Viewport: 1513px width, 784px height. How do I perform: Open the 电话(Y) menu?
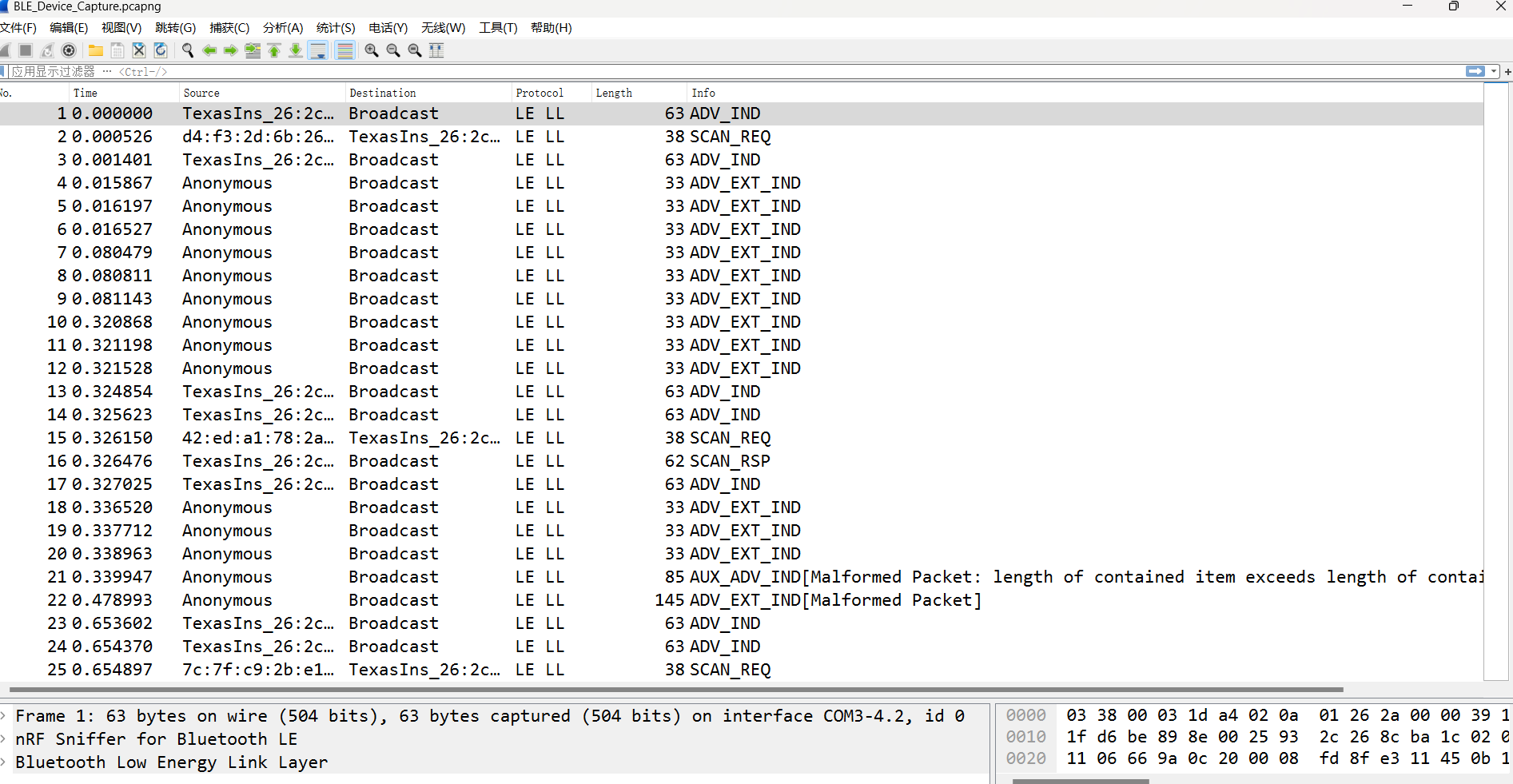click(388, 28)
